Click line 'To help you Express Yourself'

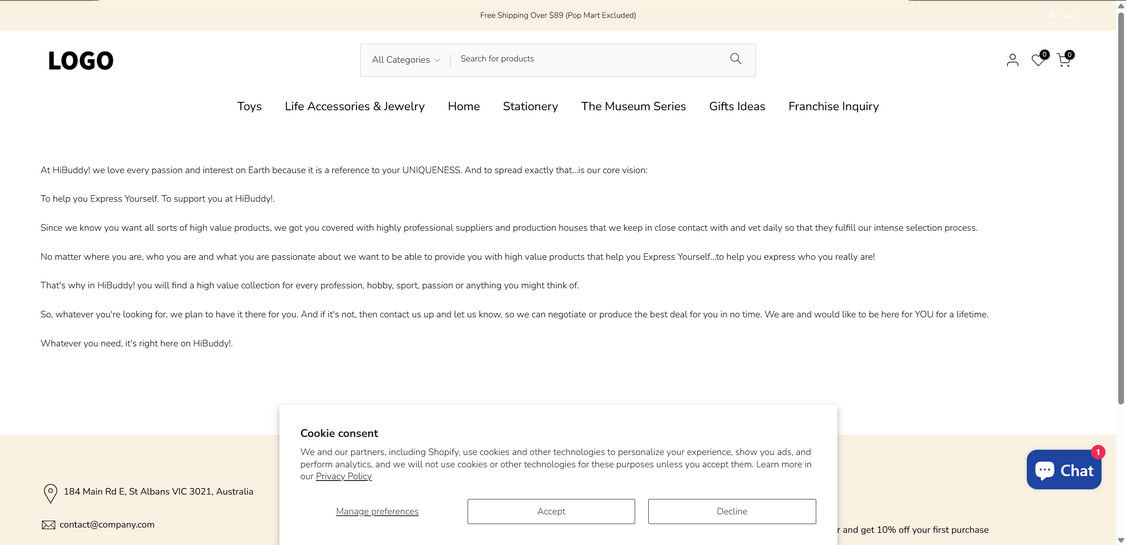click(x=158, y=199)
